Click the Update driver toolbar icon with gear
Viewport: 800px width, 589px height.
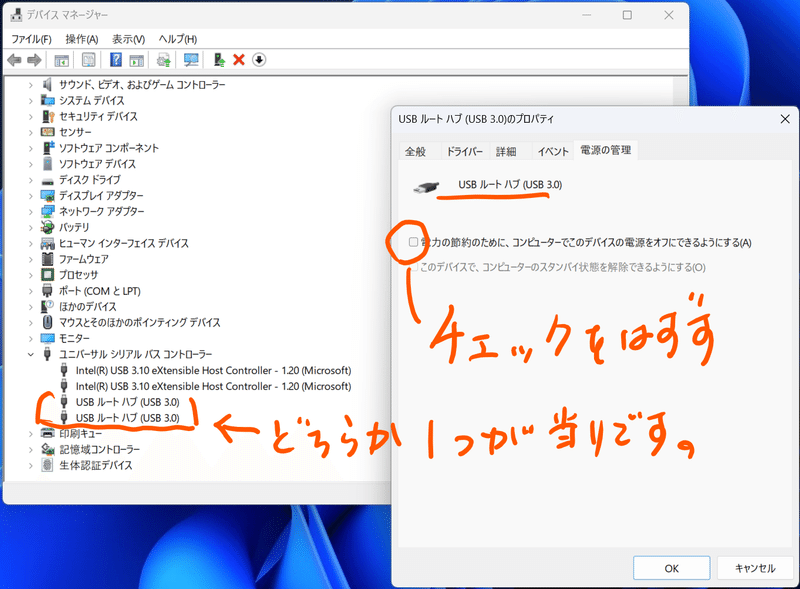coord(164,60)
